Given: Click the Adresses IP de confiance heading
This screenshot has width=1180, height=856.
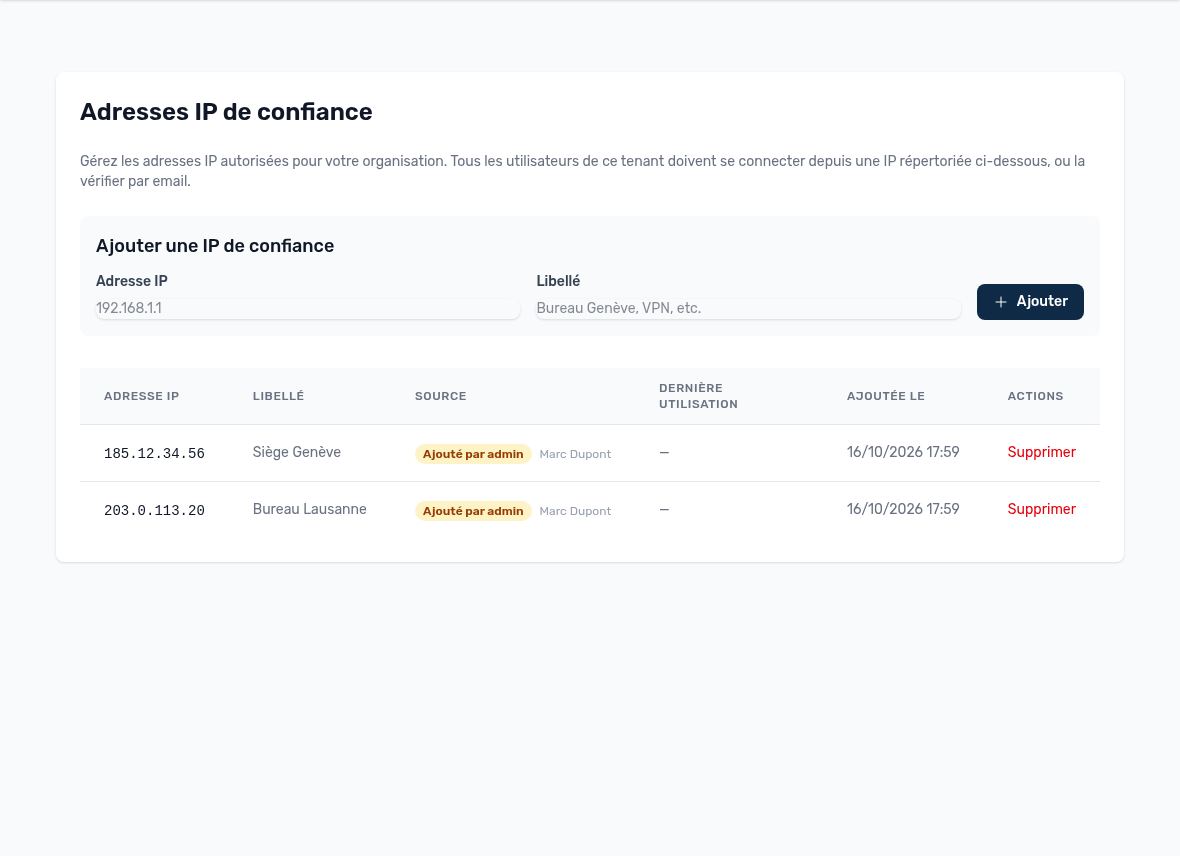Looking at the screenshot, I should point(226,111).
